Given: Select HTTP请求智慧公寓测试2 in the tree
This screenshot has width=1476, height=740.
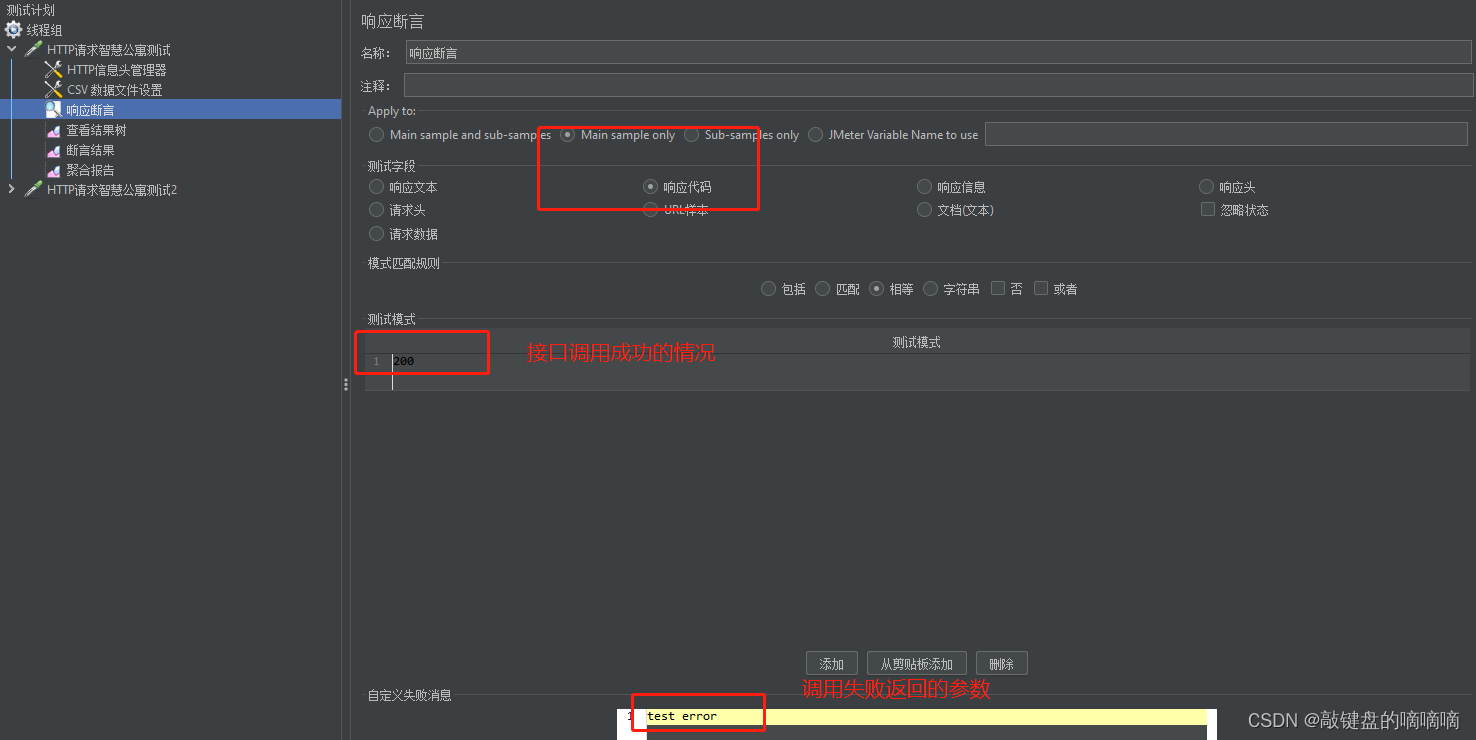Looking at the screenshot, I should tap(112, 190).
